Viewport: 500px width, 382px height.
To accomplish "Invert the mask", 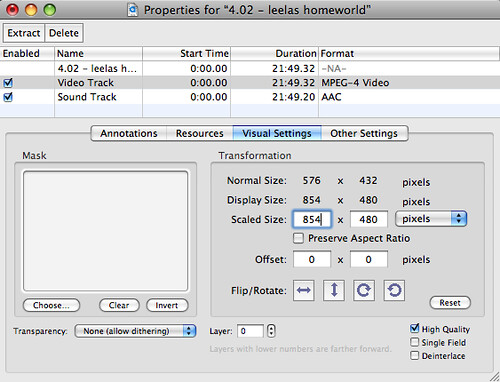I will tap(167, 305).
